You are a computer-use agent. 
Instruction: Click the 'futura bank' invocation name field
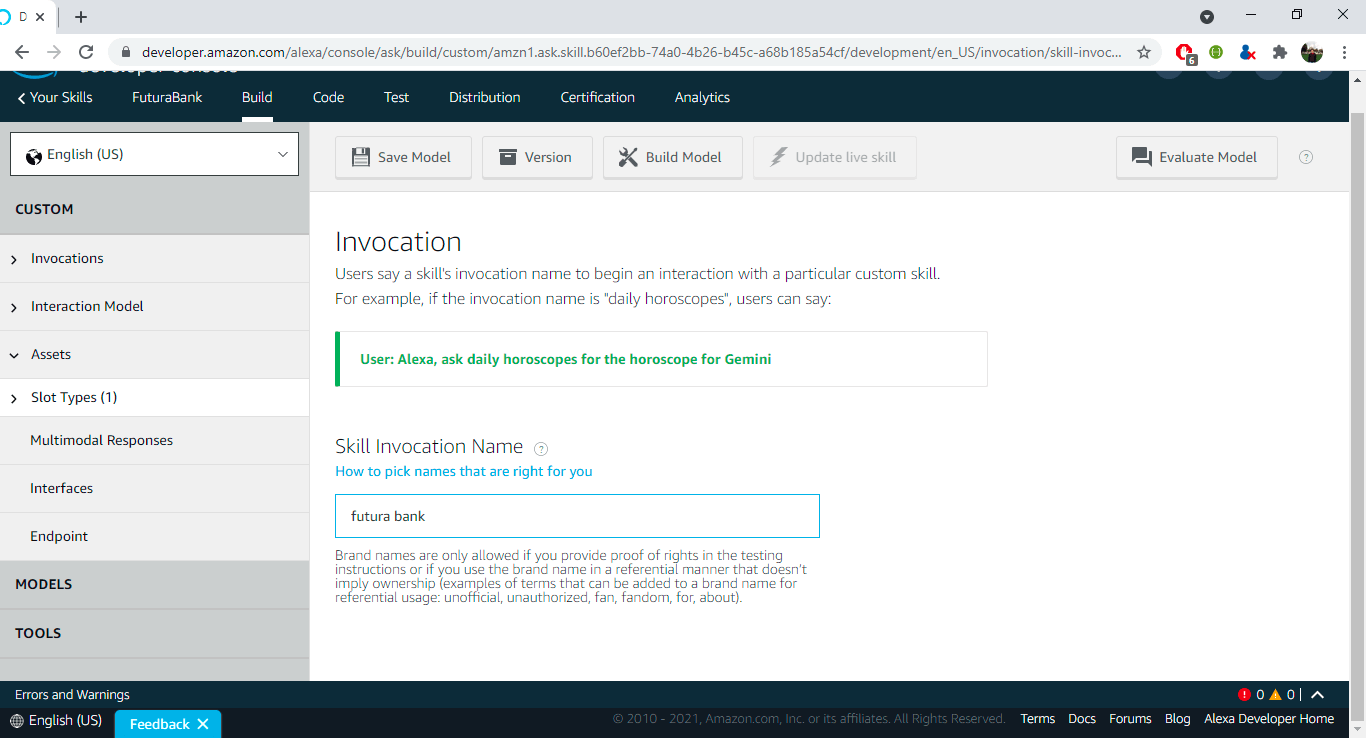click(577, 516)
